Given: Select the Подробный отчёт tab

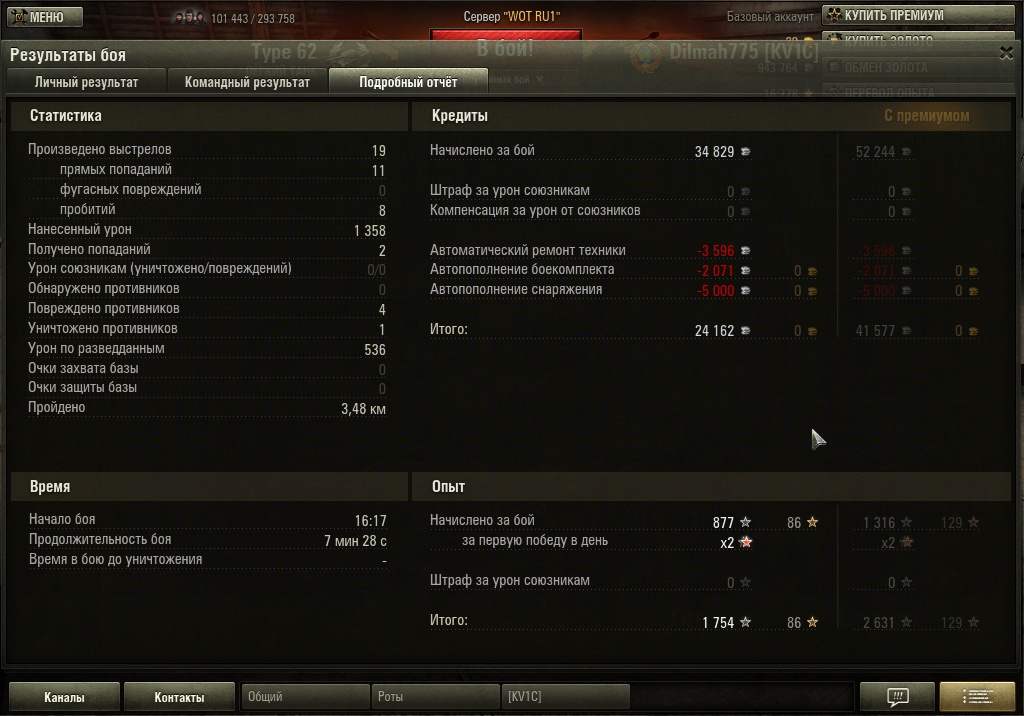Looking at the screenshot, I should pos(408,82).
